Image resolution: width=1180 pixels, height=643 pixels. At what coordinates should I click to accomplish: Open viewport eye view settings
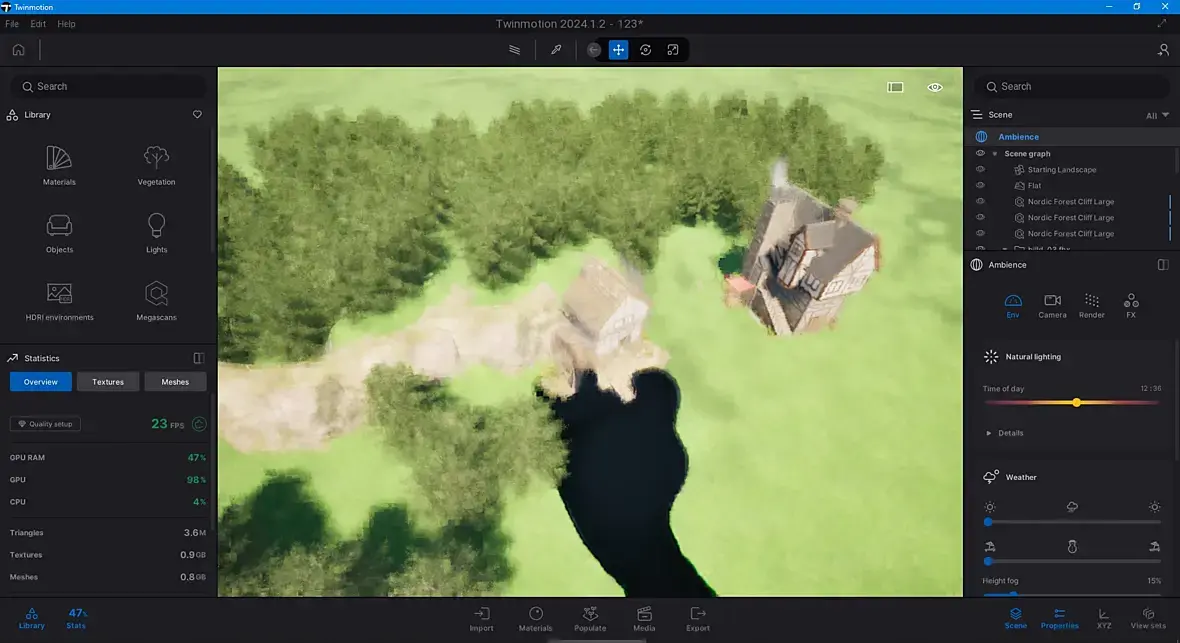point(935,87)
